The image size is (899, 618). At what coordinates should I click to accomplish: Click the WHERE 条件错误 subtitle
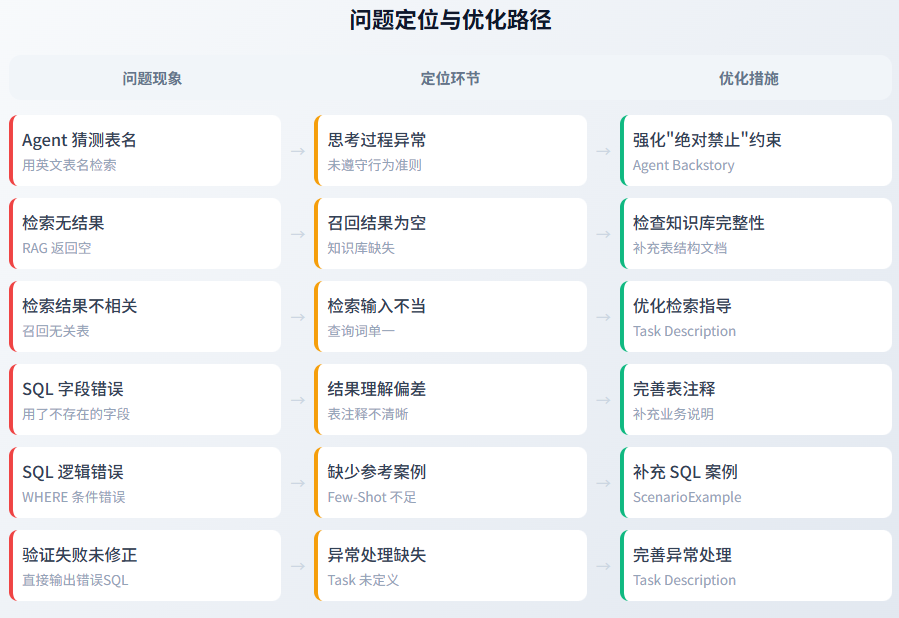click(74, 497)
